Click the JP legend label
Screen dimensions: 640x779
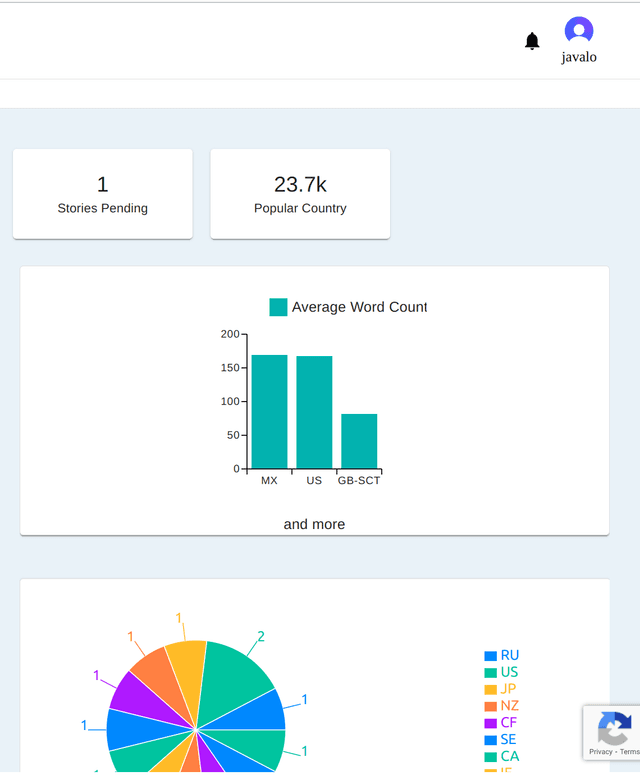pos(508,689)
